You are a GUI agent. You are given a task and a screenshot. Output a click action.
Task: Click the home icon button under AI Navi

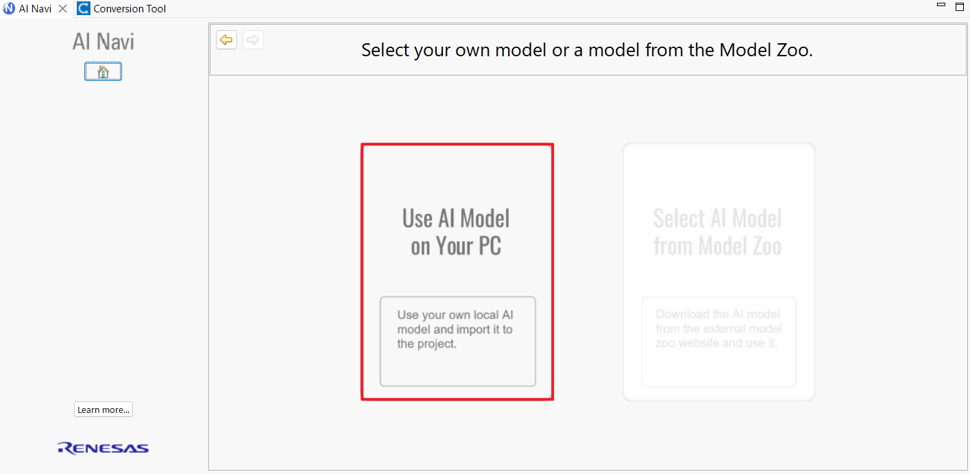(x=103, y=72)
